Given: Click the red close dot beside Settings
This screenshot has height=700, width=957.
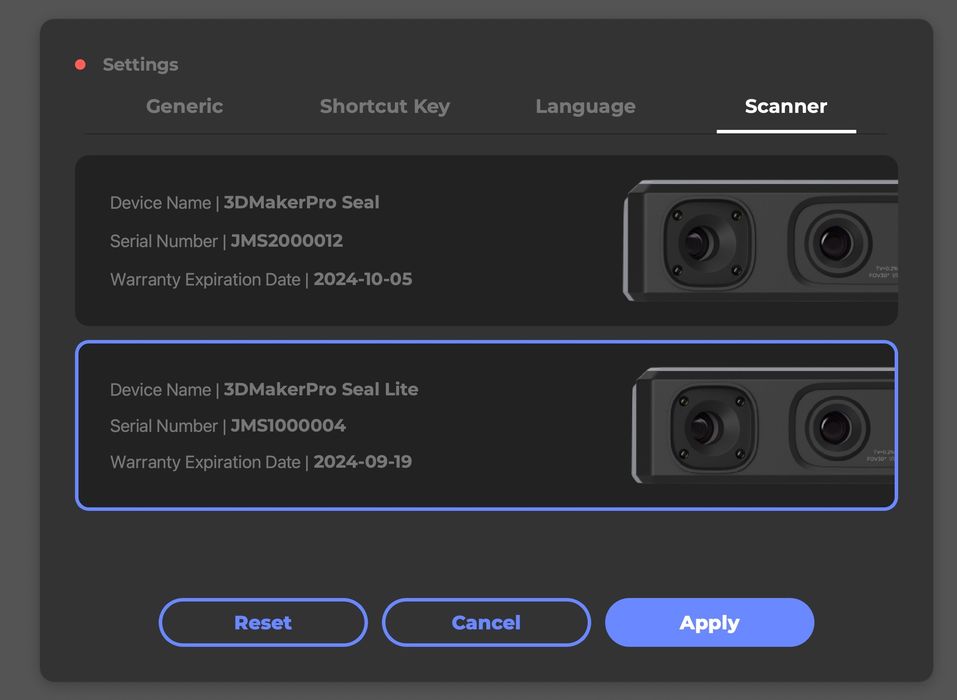Looking at the screenshot, I should (x=80, y=65).
